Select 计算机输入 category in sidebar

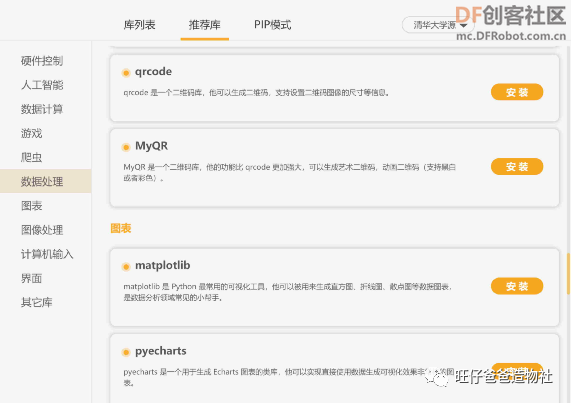47,254
